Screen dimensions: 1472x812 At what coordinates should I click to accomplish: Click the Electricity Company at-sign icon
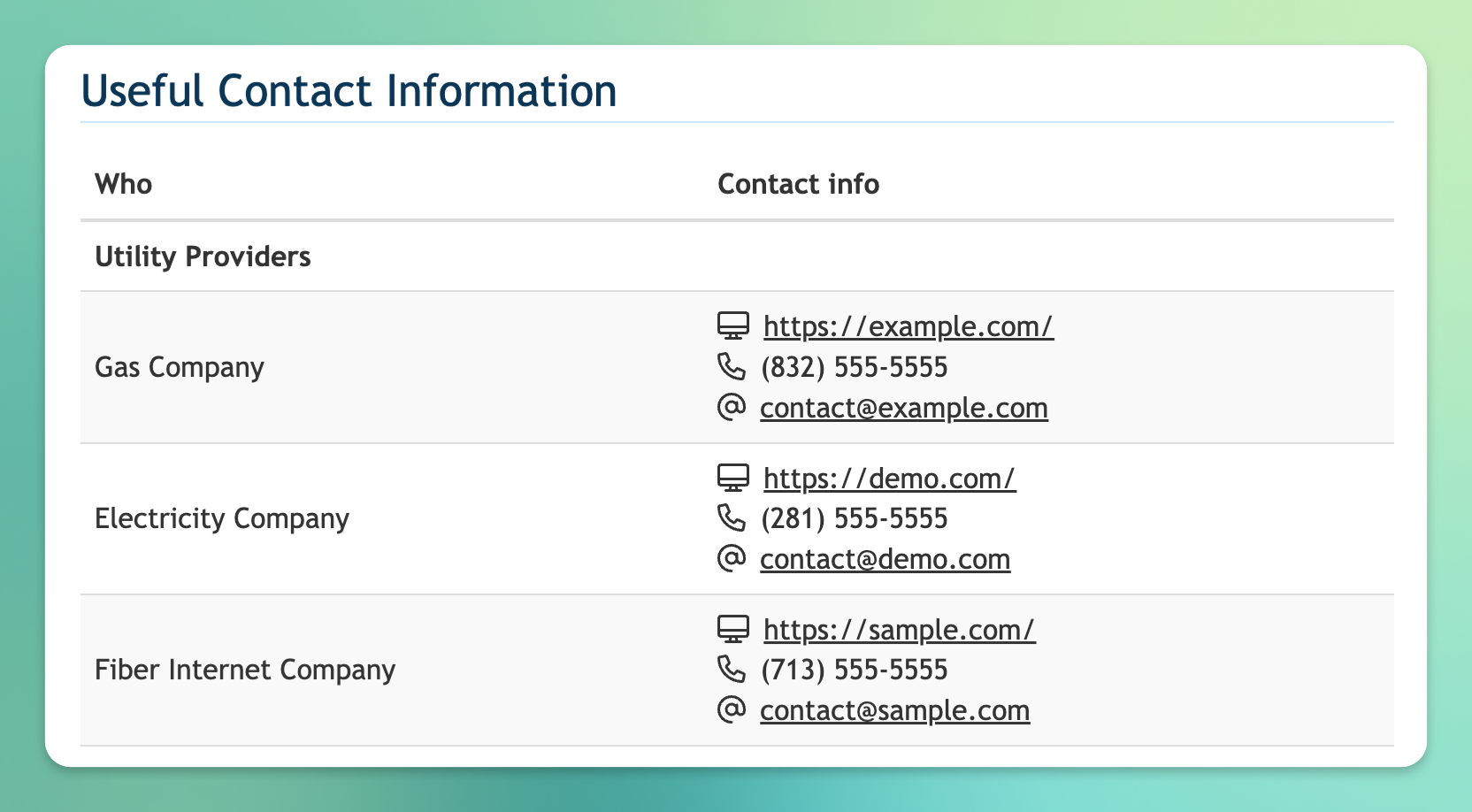pyautogui.click(x=731, y=558)
